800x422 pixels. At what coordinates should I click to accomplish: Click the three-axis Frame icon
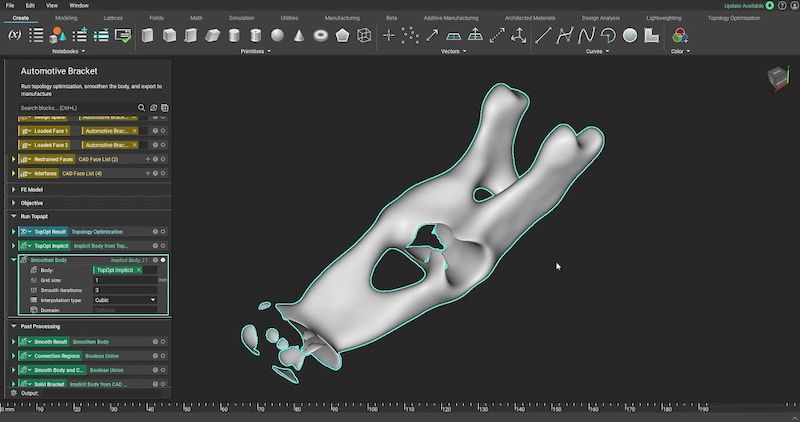pos(518,35)
